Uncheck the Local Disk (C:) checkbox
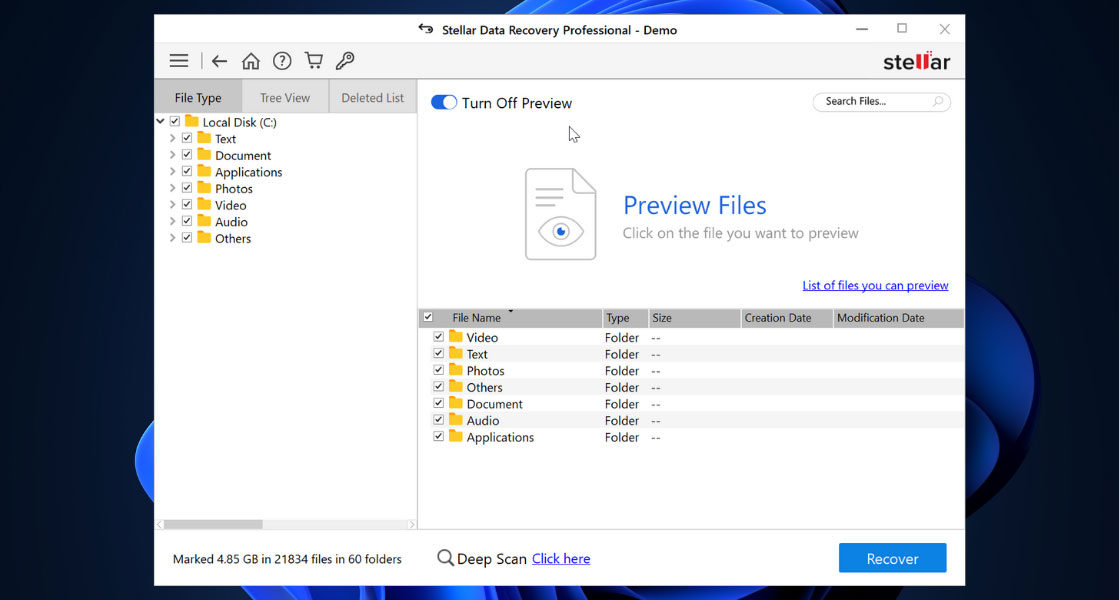The image size is (1119, 600). tap(174, 121)
